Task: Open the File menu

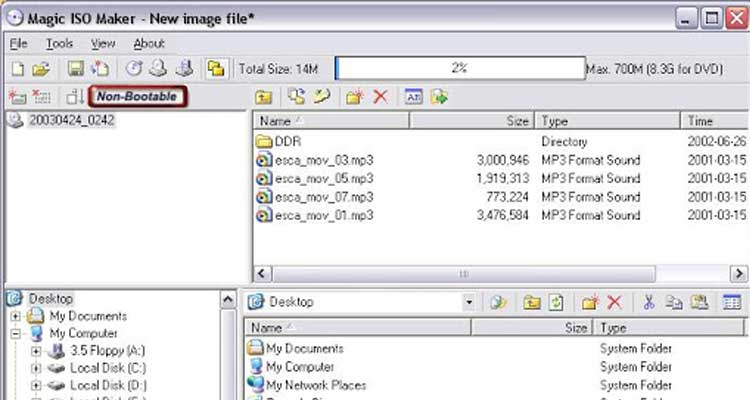Action: pyautogui.click(x=19, y=44)
